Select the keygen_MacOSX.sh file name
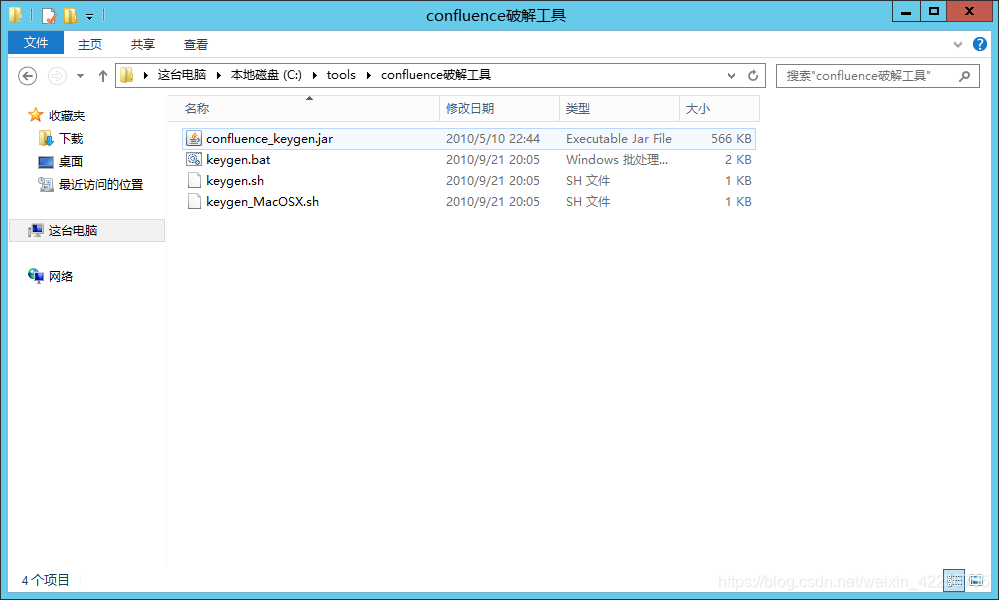 coord(262,201)
